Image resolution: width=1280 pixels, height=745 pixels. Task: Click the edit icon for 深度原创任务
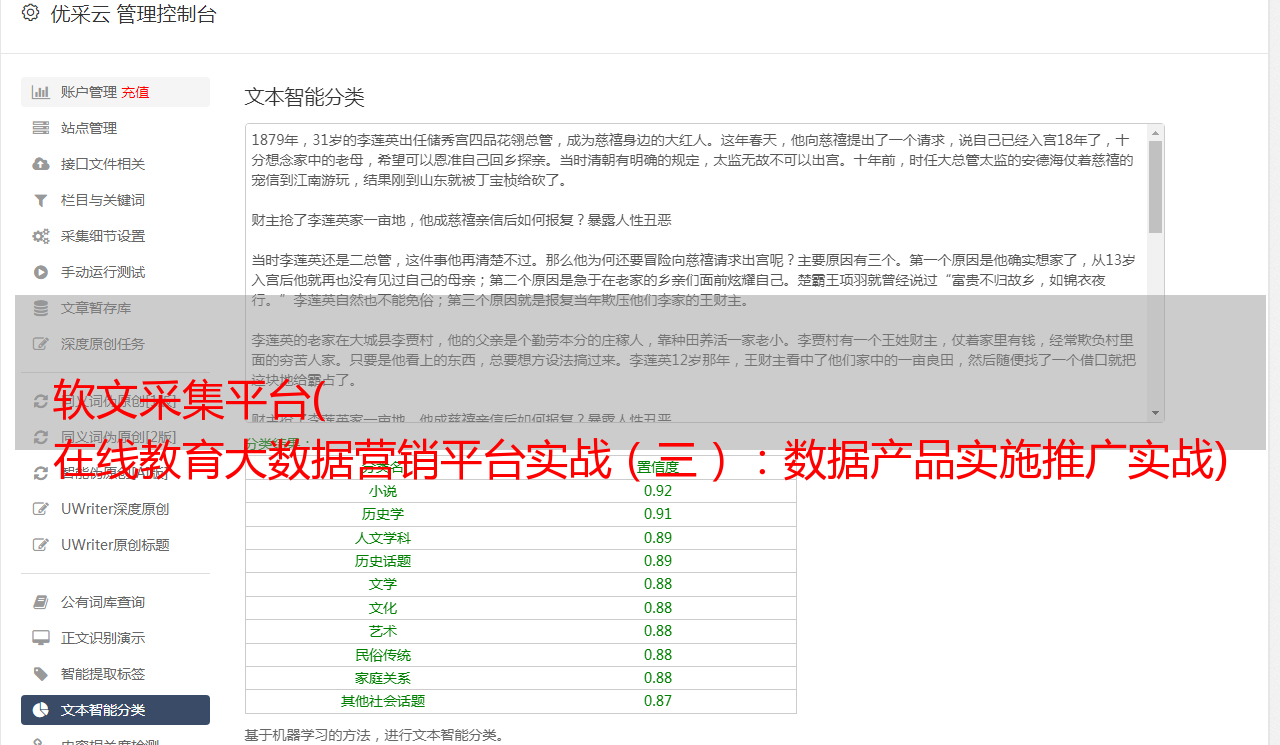(x=41, y=344)
